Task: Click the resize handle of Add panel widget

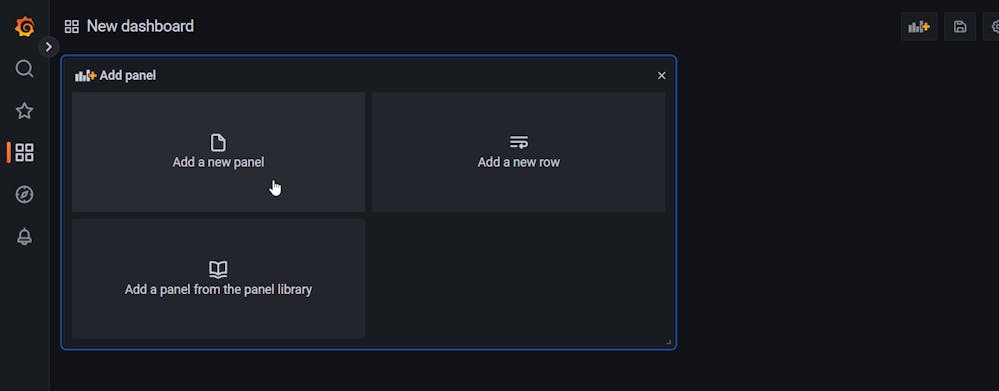Action: coord(668,342)
